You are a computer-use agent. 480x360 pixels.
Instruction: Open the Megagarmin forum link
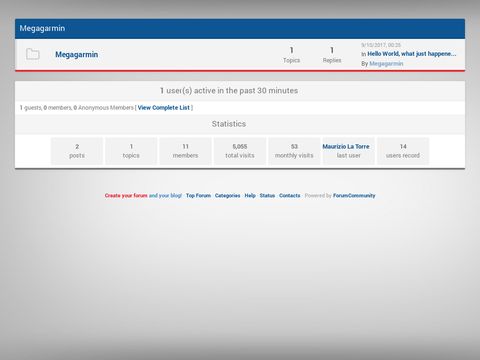(x=77, y=54)
